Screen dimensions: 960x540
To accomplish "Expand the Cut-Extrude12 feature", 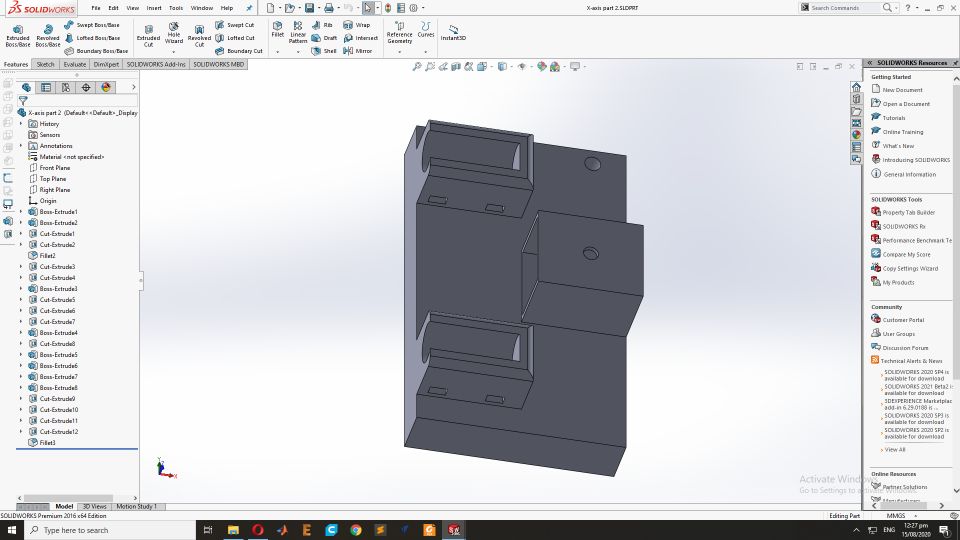I will 21,432.
